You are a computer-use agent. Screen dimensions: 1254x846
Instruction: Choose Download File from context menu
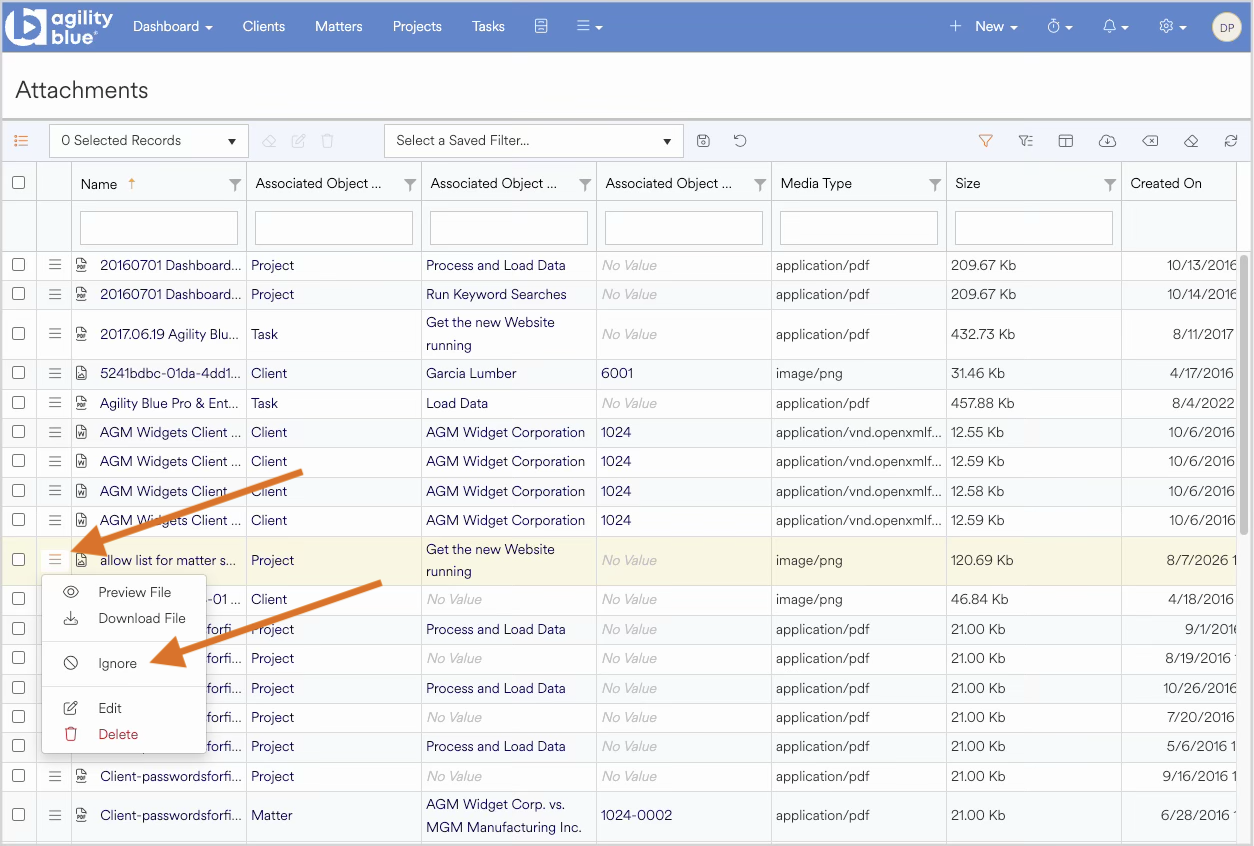click(124, 618)
